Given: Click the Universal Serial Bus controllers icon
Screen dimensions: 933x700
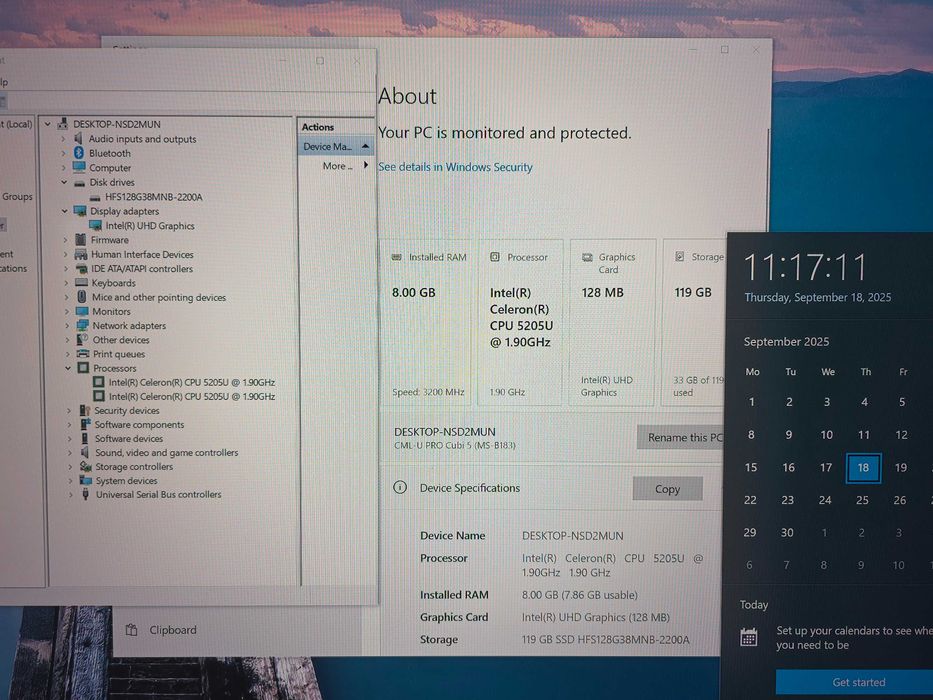Looking at the screenshot, I should (x=86, y=494).
